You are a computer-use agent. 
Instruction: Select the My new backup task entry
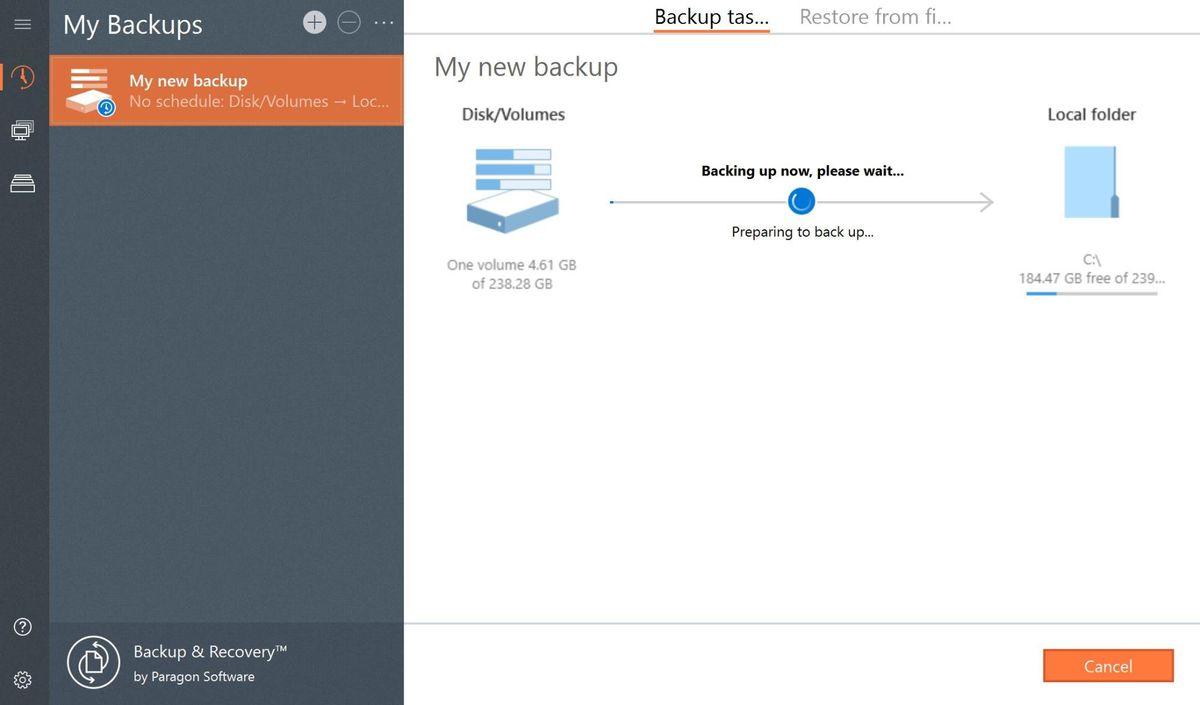click(x=226, y=90)
